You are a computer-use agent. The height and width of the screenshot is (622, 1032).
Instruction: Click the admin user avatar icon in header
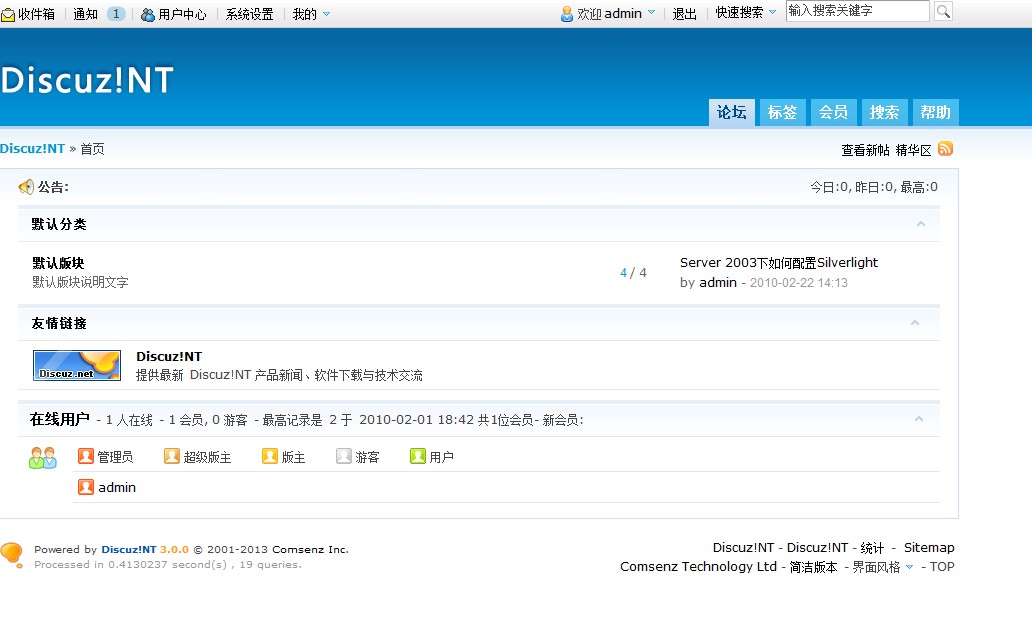tap(567, 14)
